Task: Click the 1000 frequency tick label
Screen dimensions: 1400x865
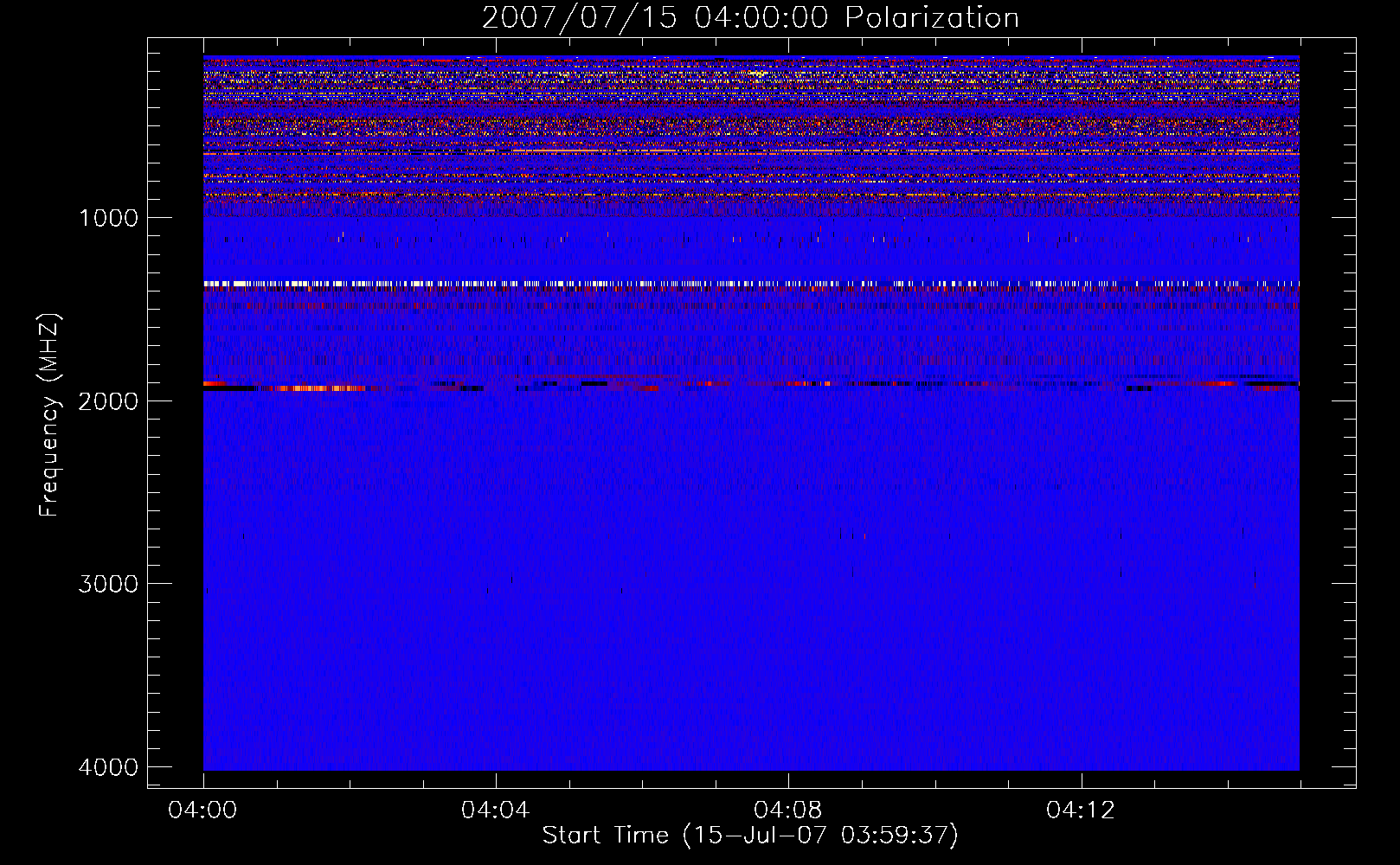Action: click(108, 218)
